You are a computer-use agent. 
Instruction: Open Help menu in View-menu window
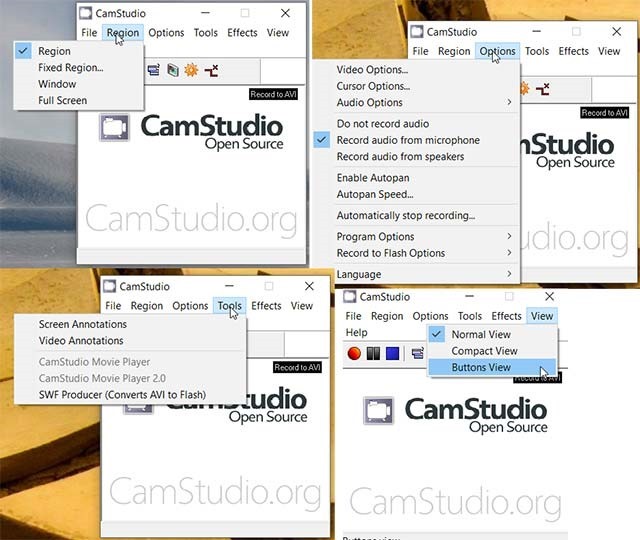356,332
